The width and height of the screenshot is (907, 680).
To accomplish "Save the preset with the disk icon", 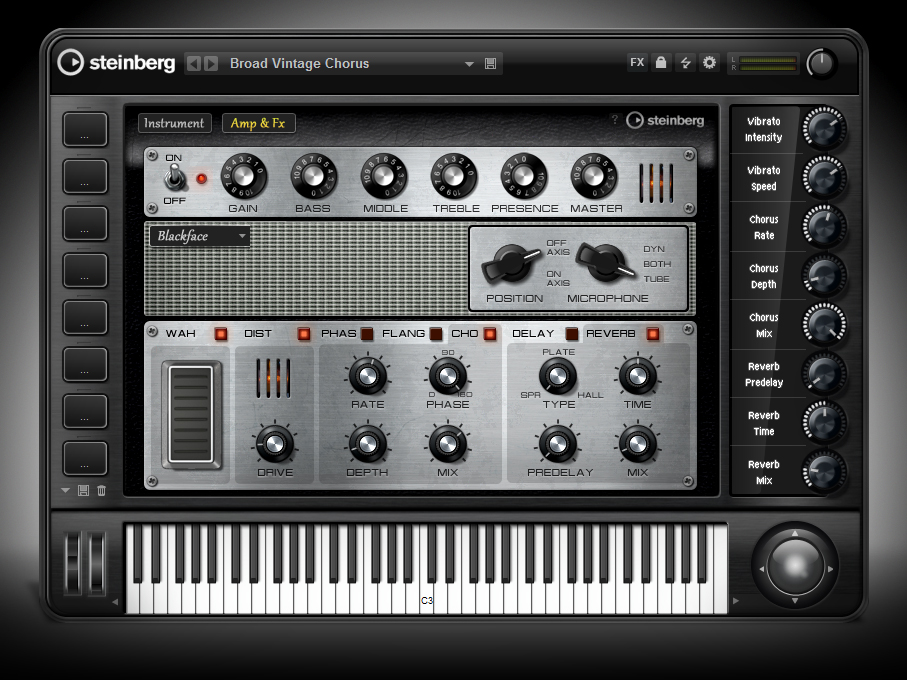I will click(490, 64).
